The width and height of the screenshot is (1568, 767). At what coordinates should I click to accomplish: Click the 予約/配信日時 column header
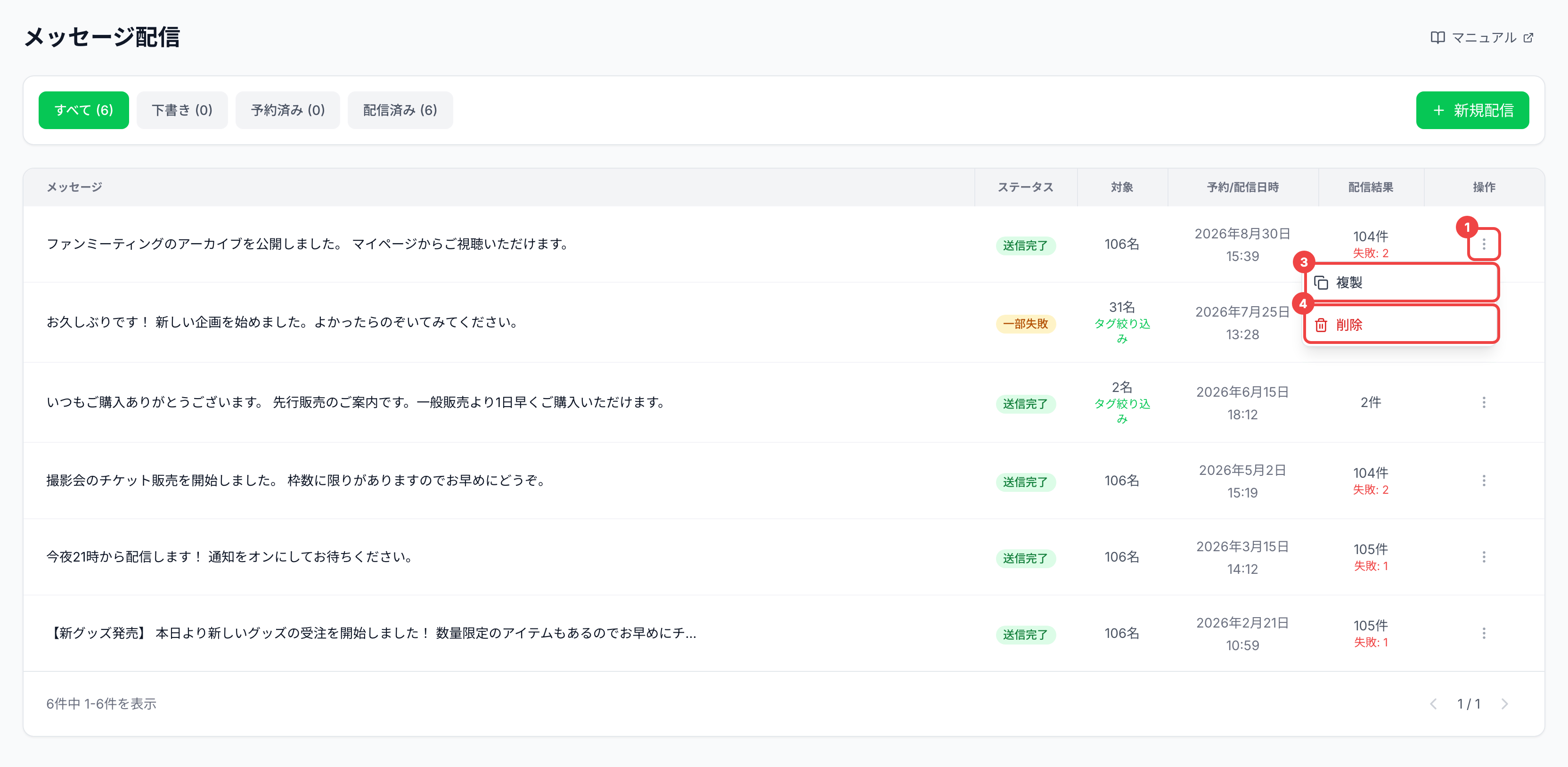(x=1242, y=188)
